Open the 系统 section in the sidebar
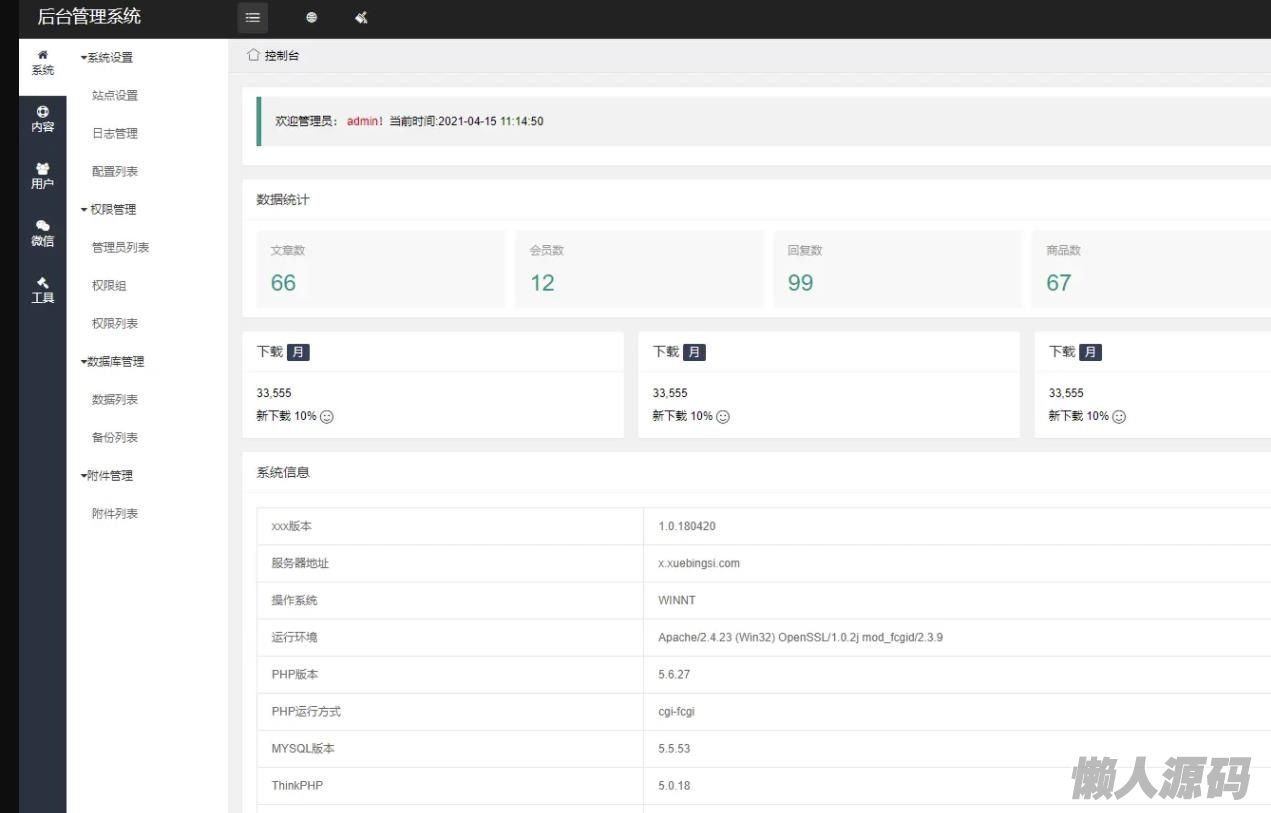 pos(42,63)
